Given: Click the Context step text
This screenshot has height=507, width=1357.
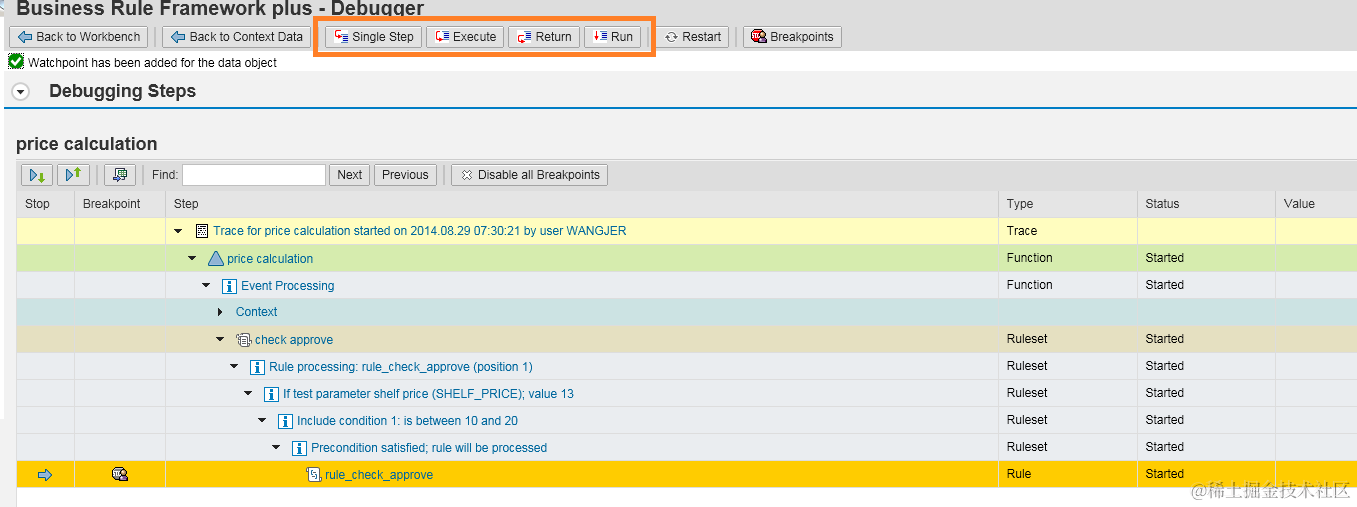Looking at the screenshot, I should click(256, 312).
